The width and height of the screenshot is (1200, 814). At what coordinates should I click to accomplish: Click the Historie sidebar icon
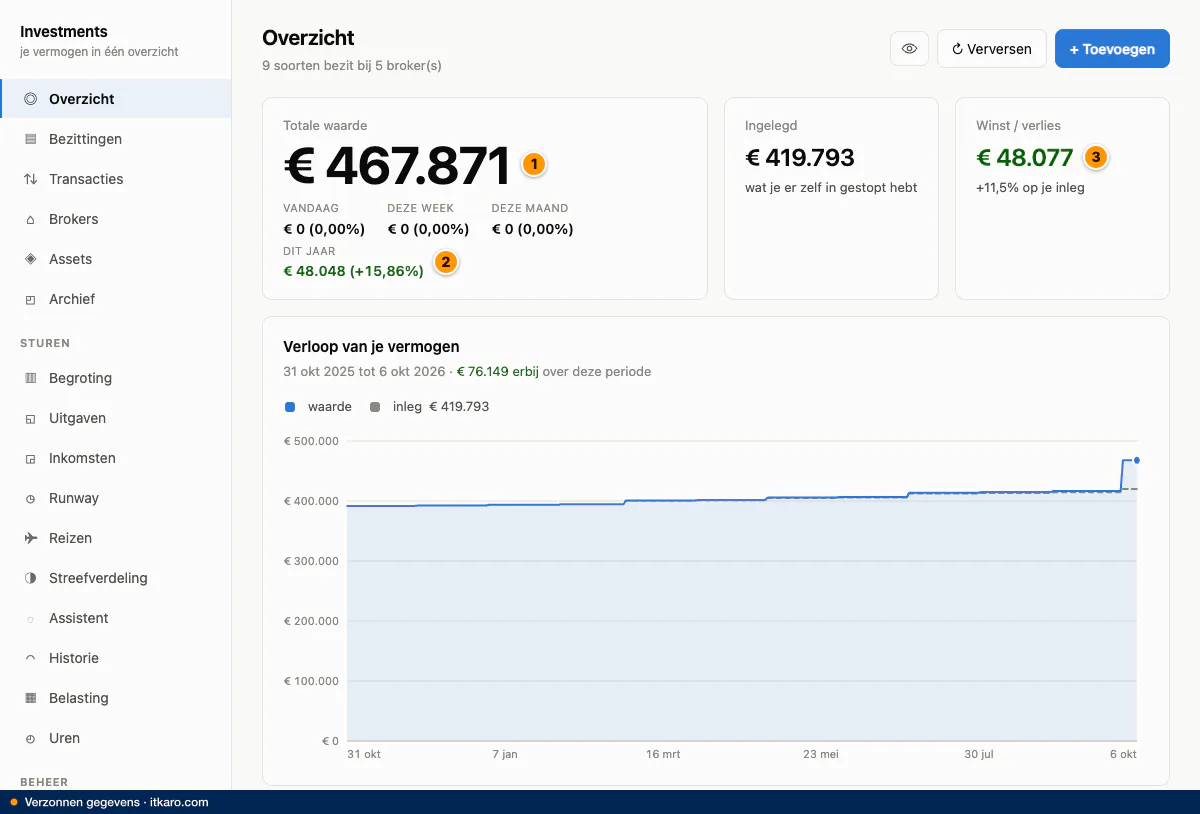30,658
